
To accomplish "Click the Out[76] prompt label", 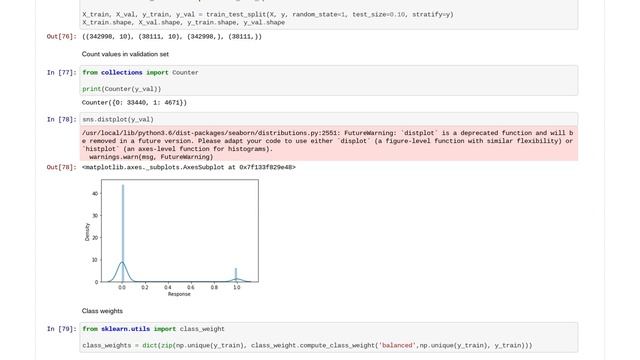I will 61,37.
